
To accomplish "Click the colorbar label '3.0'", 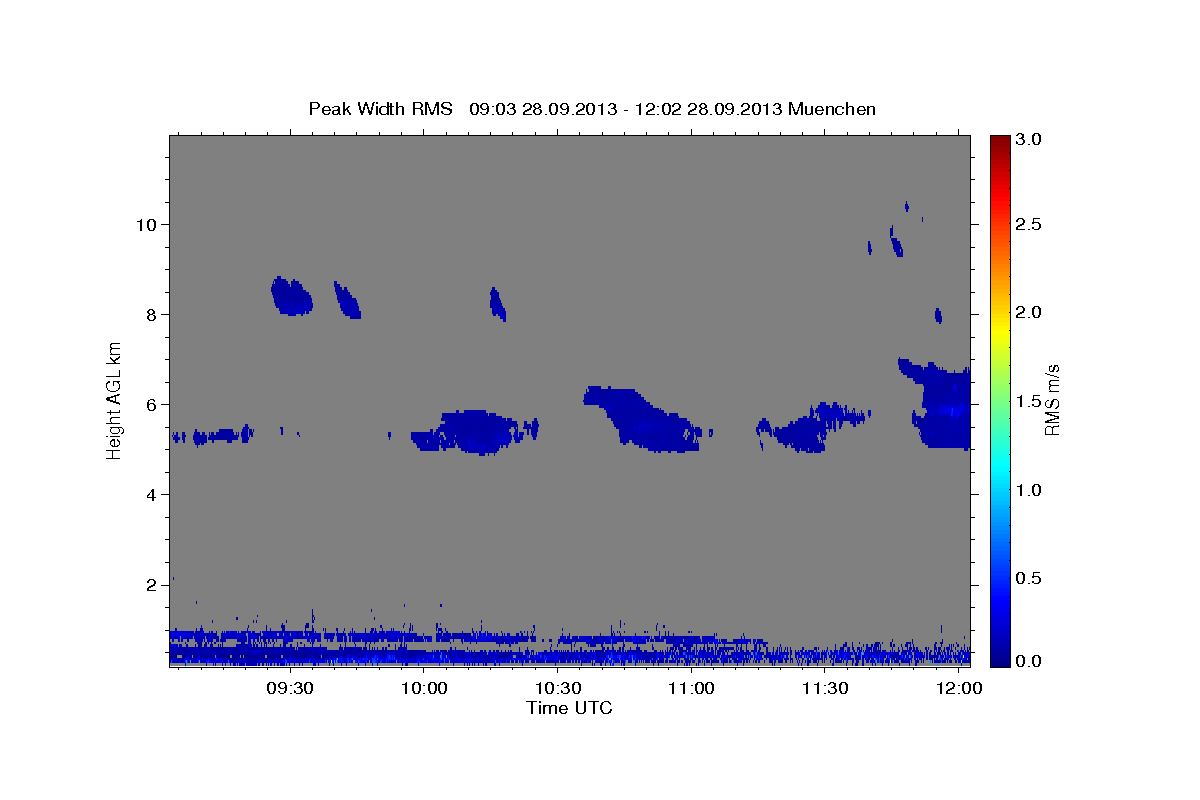I will (x=1029, y=140).
